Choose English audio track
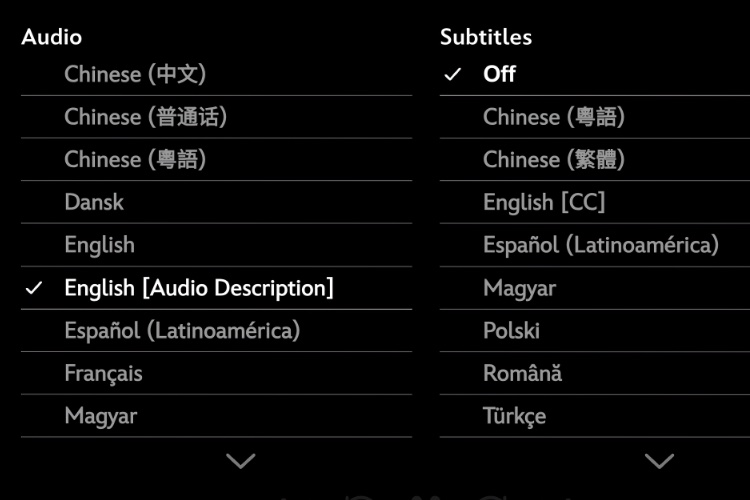Image resolution: width=750 pixels, height=500 pixels. coord(99,245)
